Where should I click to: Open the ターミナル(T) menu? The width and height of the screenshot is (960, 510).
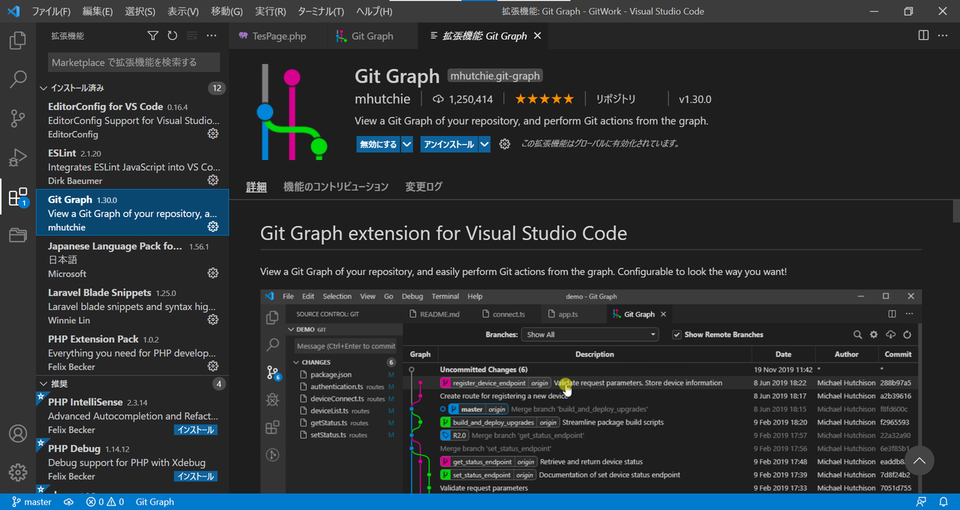(321, 12)
